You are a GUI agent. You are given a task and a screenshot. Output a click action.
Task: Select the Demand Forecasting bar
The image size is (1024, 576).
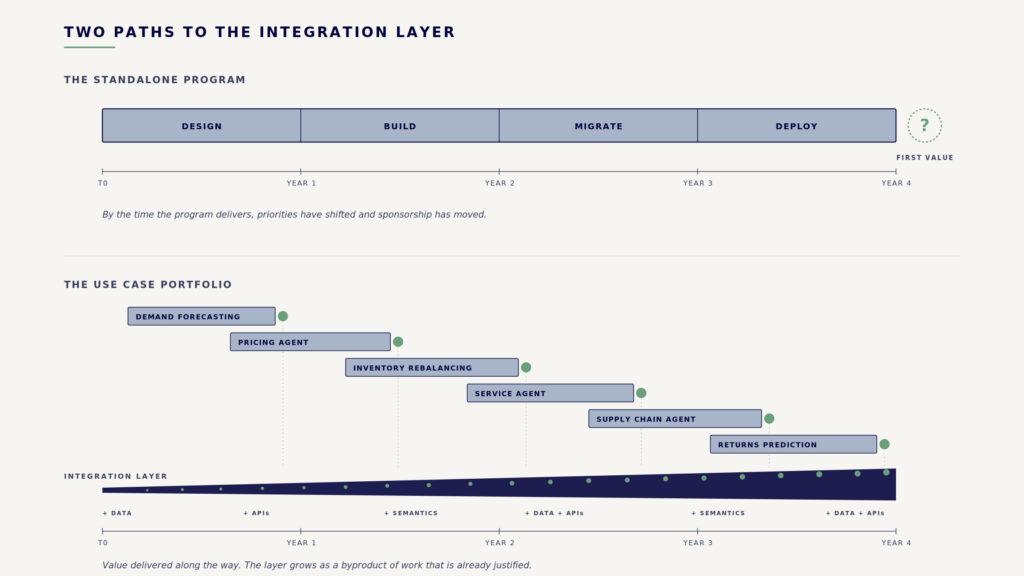coord(201,316)
